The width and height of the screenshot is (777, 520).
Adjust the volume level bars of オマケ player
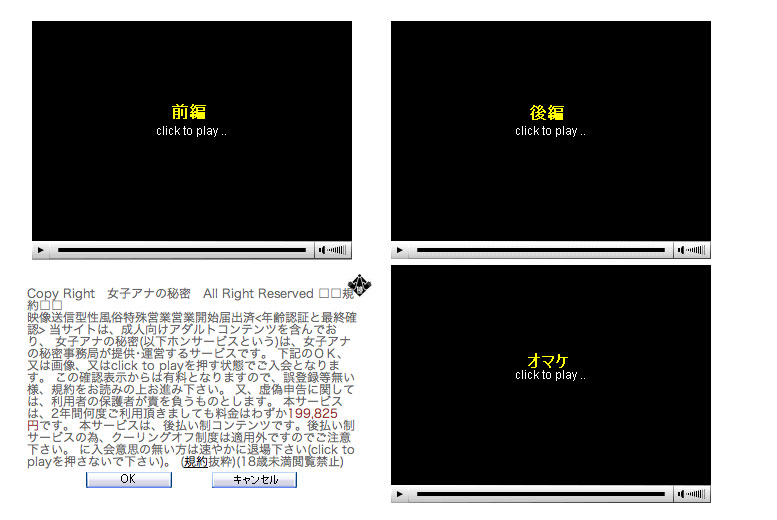click(x=697, y=494)
